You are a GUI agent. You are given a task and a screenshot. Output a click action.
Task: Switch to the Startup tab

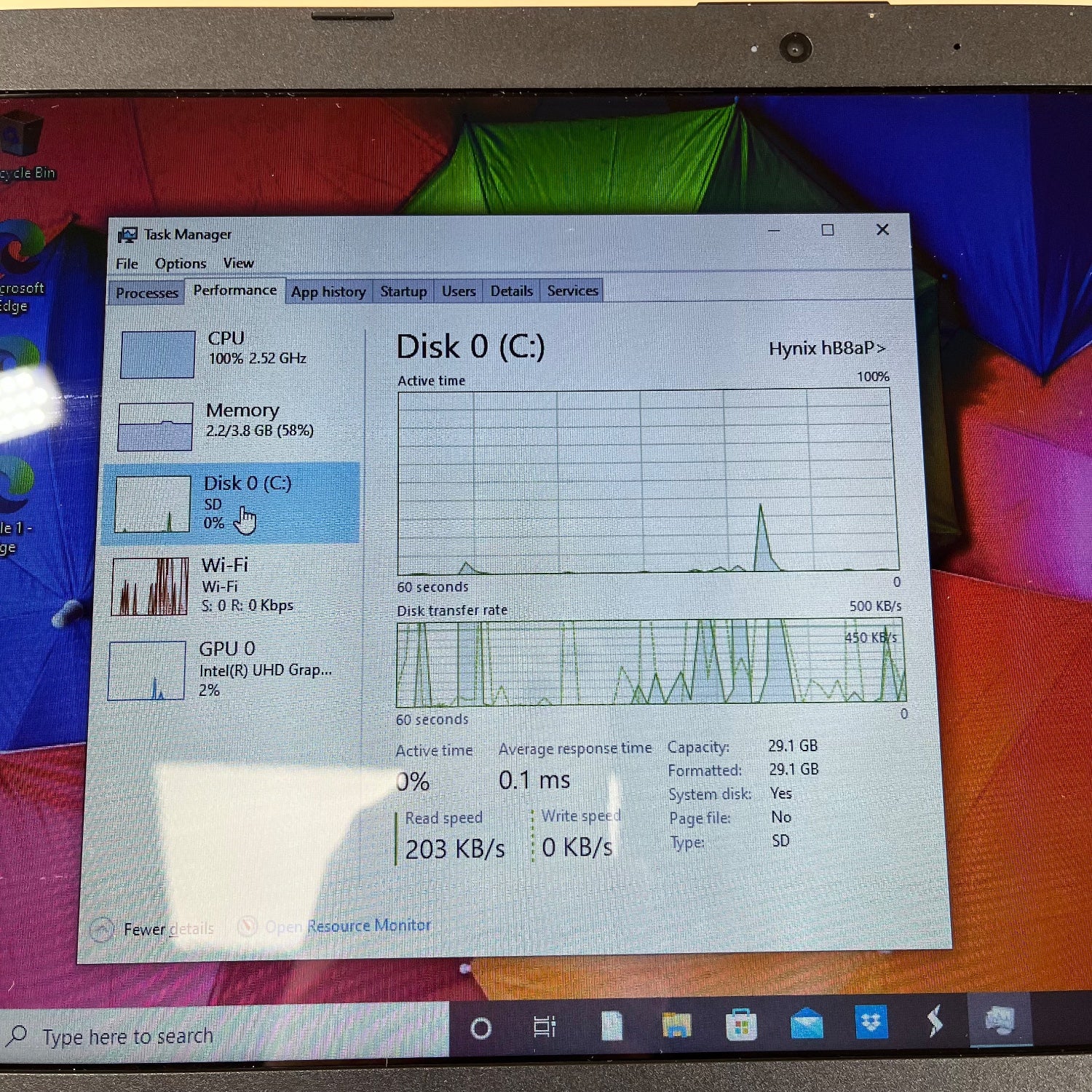[403, 291]
